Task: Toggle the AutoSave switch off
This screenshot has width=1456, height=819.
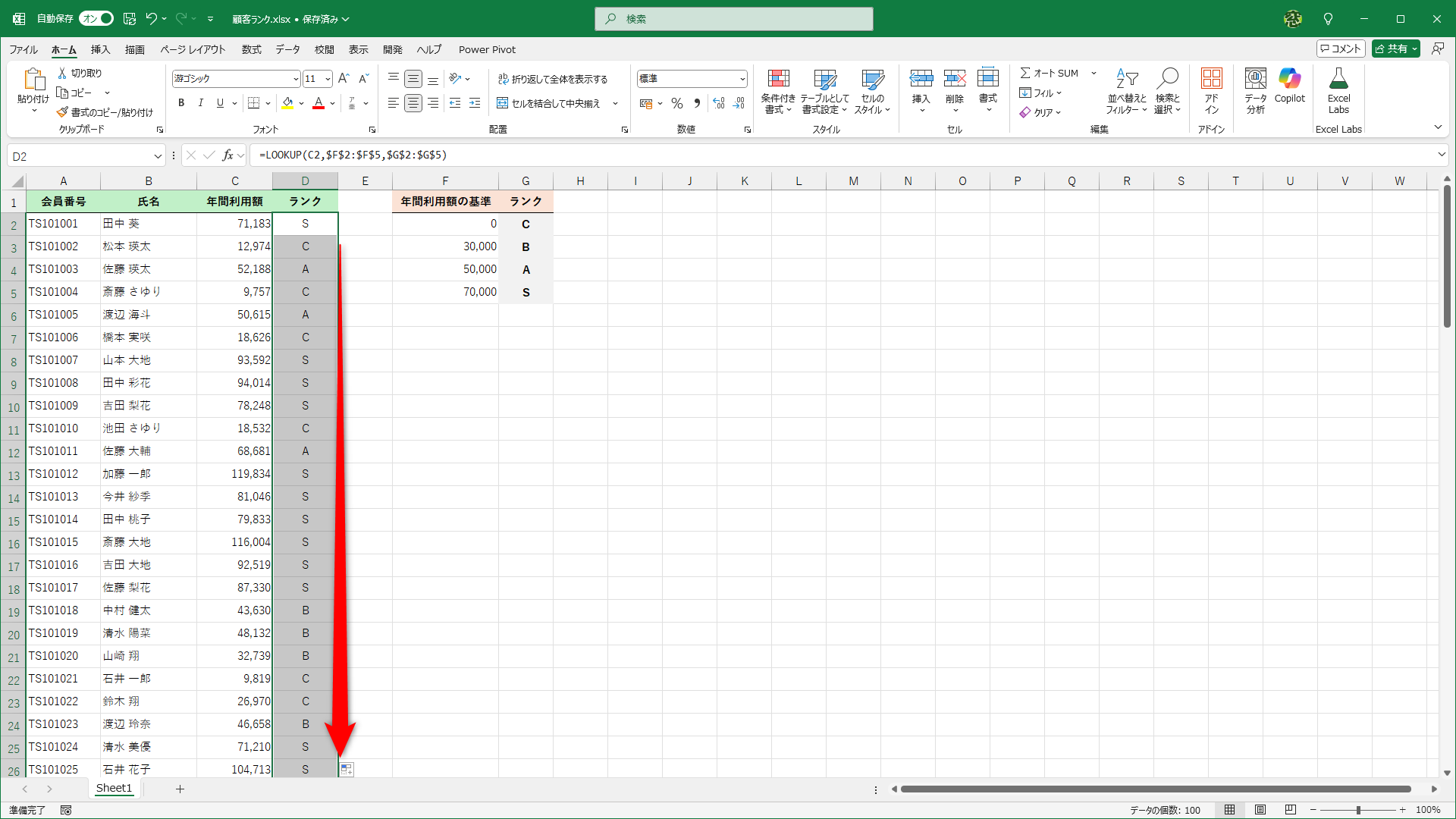Action: [96, 18]
